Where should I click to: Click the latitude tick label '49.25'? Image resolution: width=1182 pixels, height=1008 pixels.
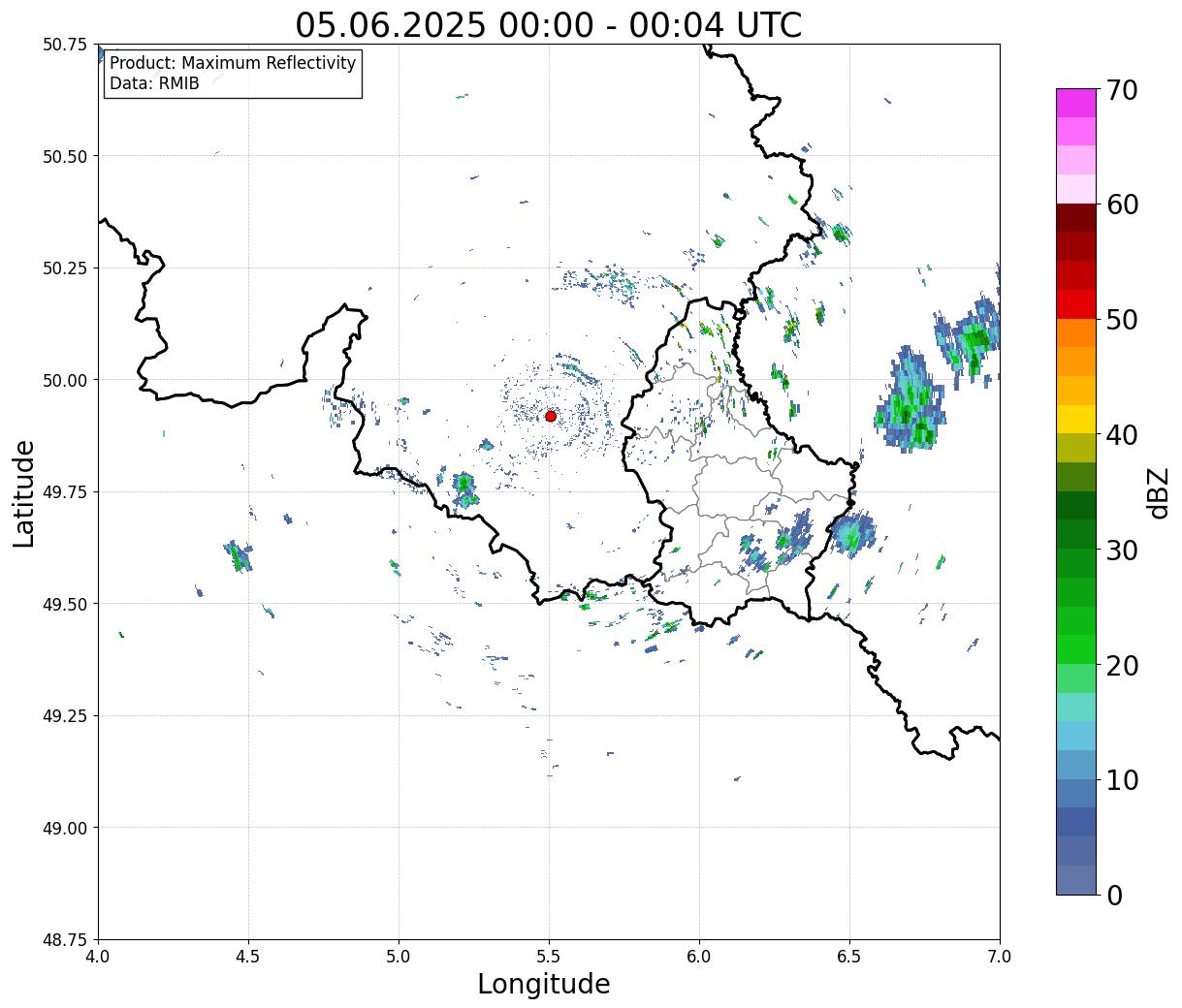pyautogui.click(x=65, y=716)
